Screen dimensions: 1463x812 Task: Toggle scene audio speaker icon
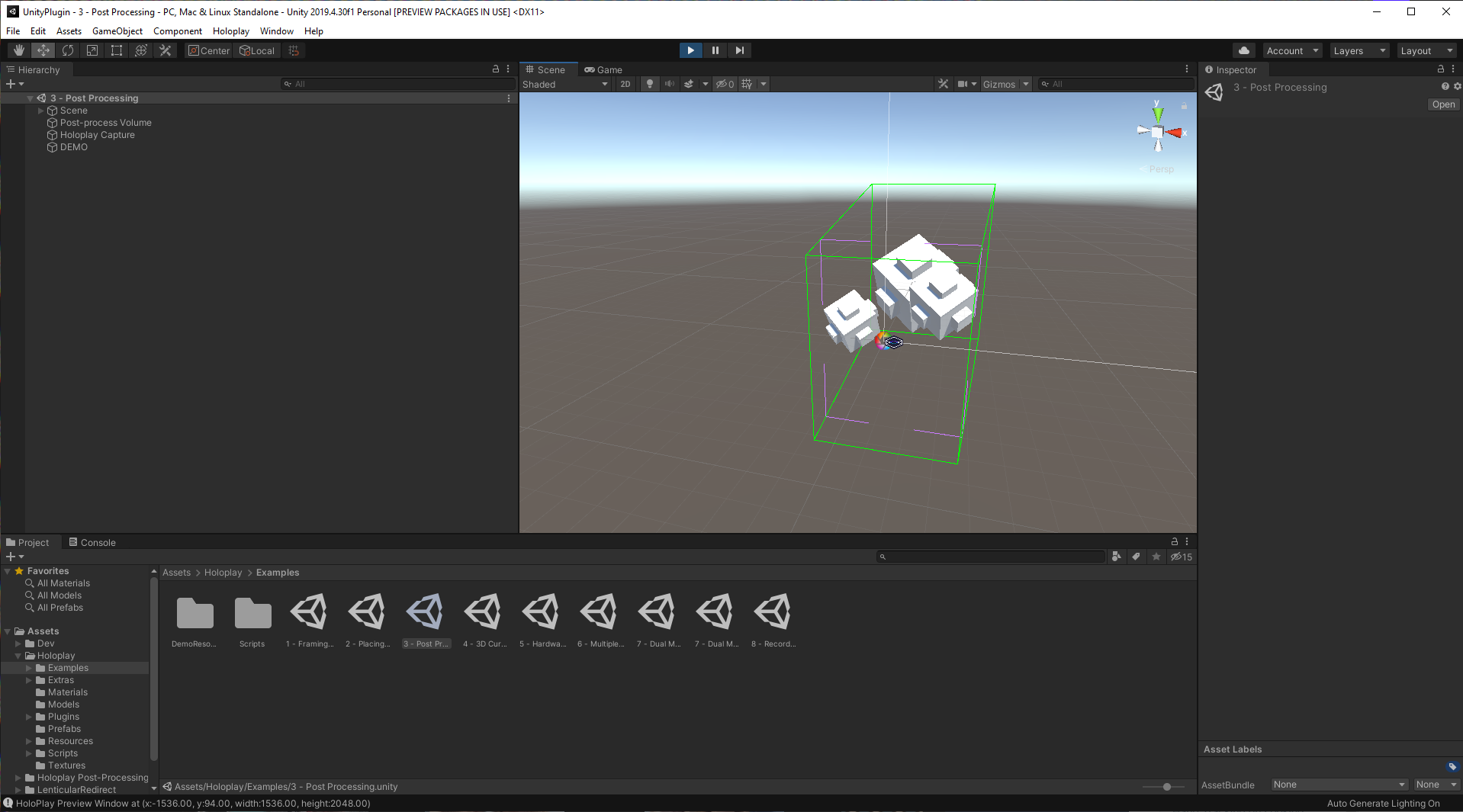670,84
